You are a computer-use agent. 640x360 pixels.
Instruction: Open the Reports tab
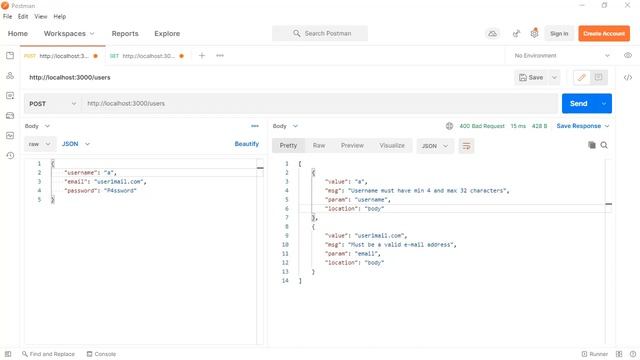tap(125, 33)
